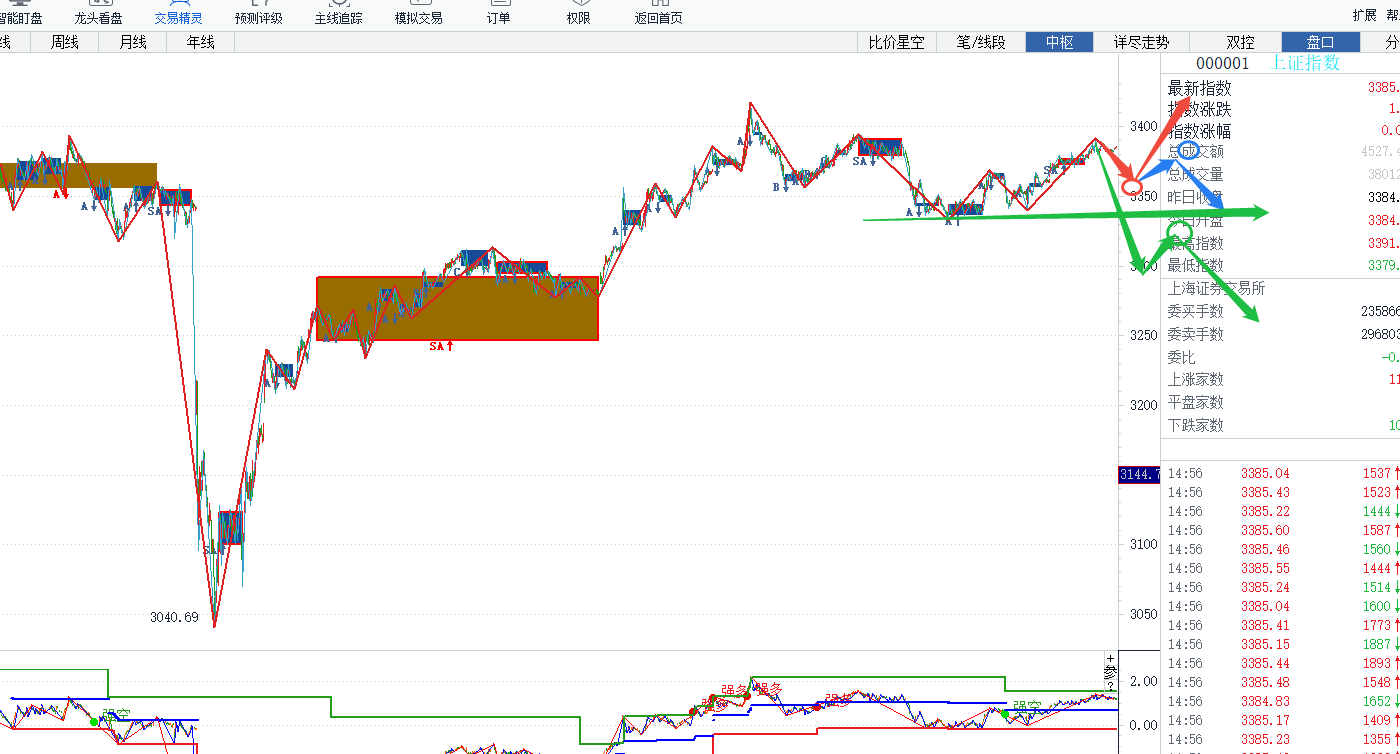
Task: Toggle the 笔/线段 overlay
Action: [980, 42]
